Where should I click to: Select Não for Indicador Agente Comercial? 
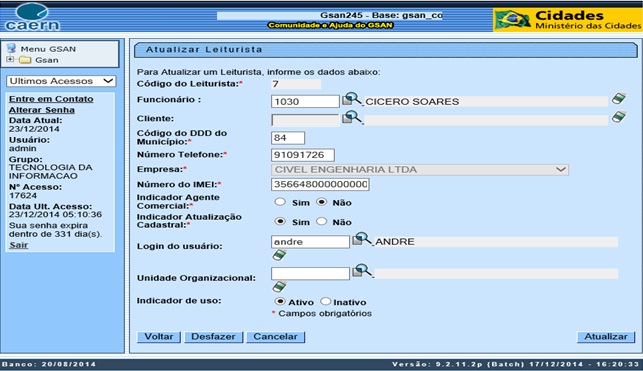[x=322, y=202]
